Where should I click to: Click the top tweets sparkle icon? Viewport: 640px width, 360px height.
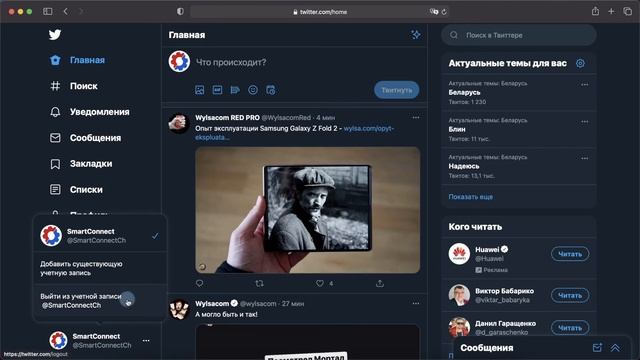416,35
